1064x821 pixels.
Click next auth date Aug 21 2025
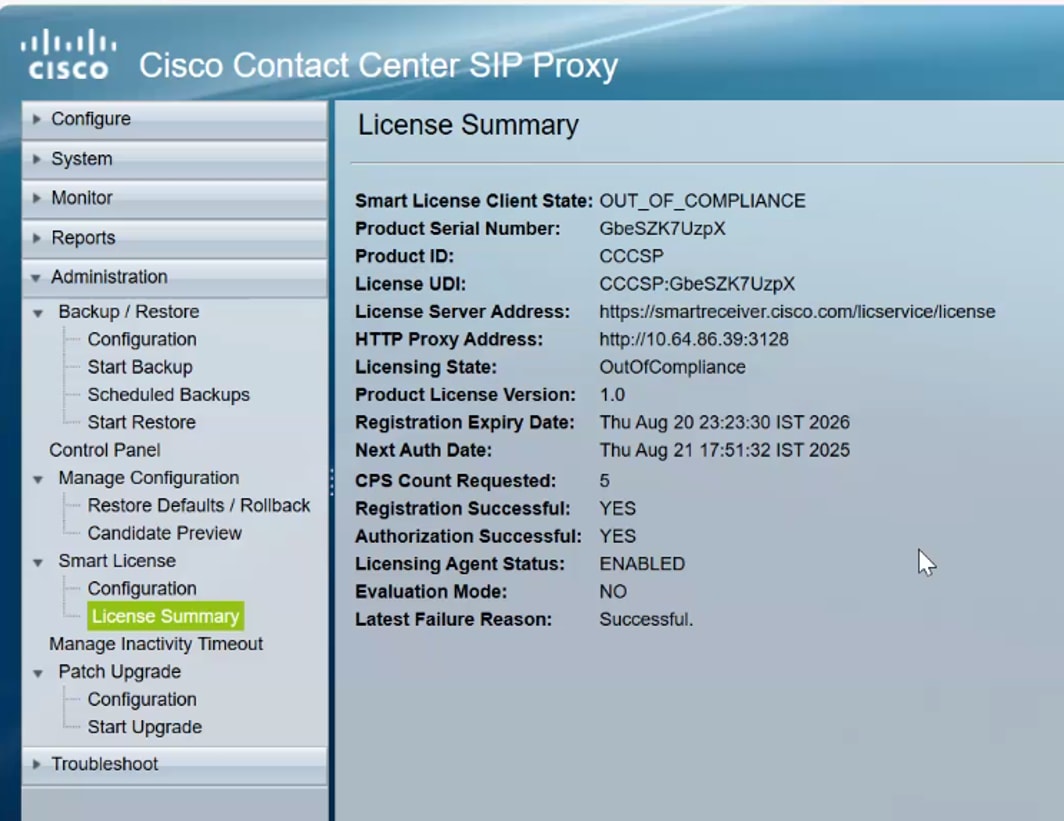725,450
